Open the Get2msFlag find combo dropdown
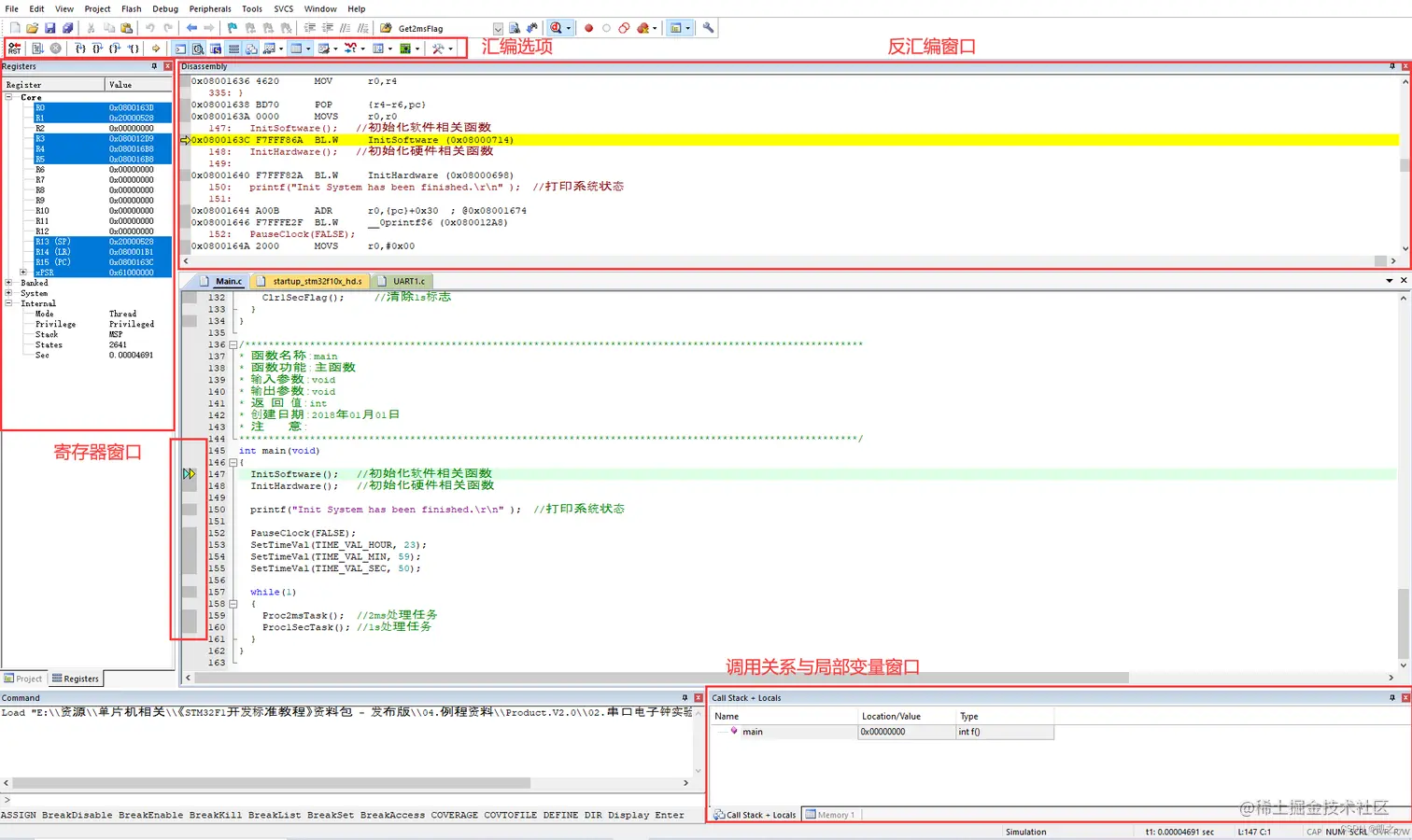1412x840 pixels. click(x=498, y=29)
